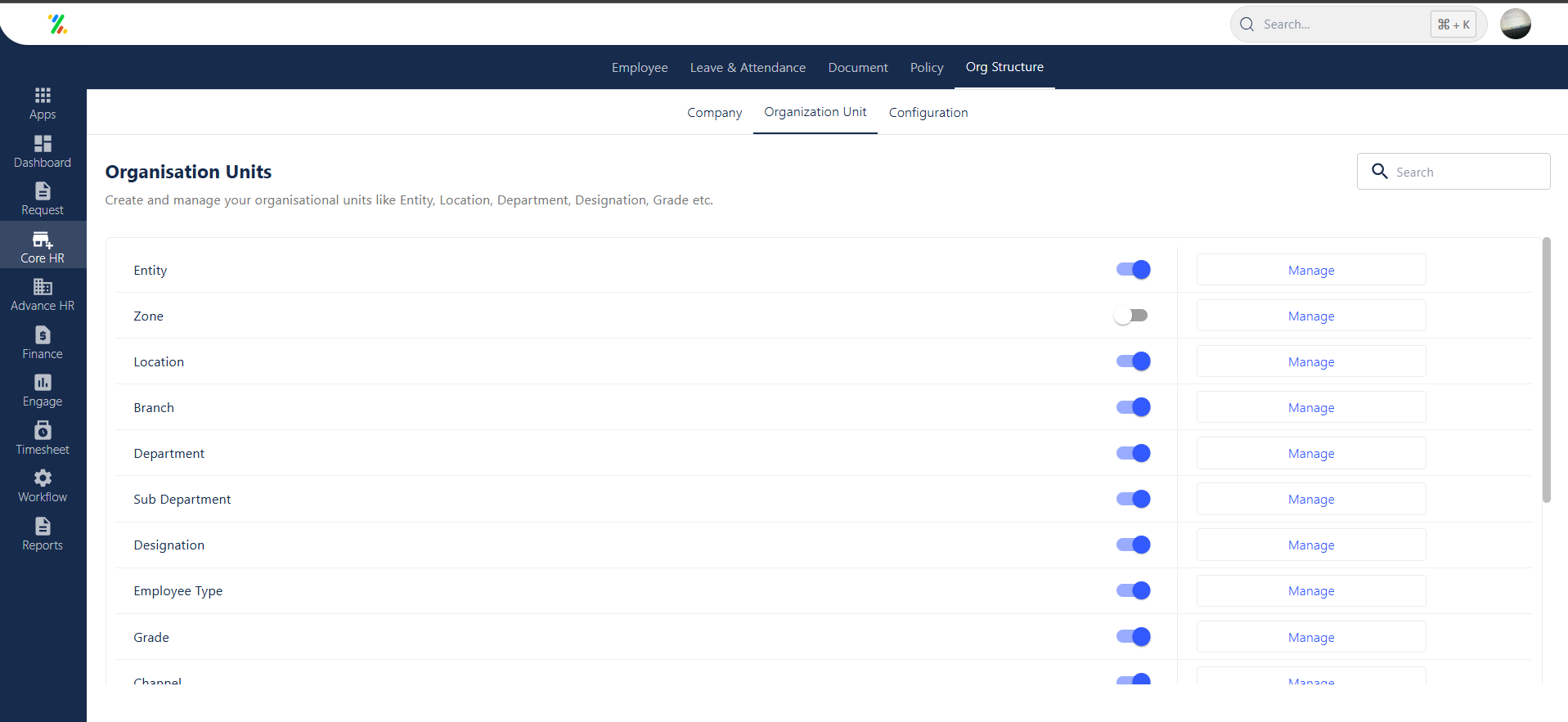The image size is (1568, 722).
Task: Open Request in sidebar
Action: (43, 200)
